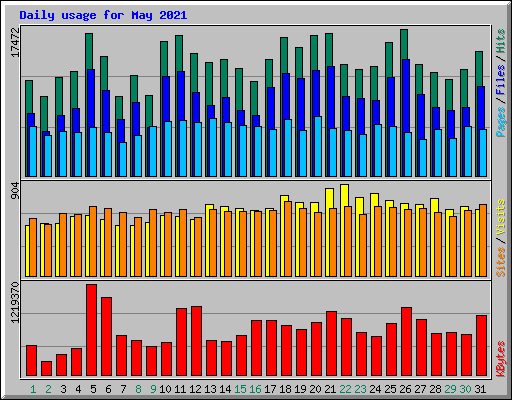The image size is (512, 400).
Task: Click day label 30 on the x-axis
Action: point(465,389)
